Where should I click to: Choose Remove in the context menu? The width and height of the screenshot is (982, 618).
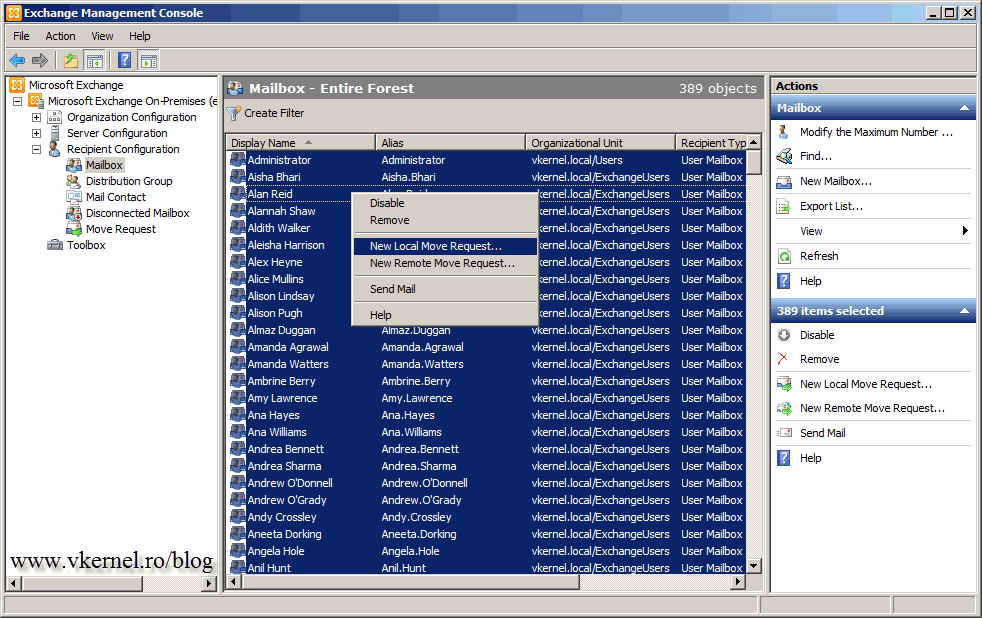coord(445,220)
